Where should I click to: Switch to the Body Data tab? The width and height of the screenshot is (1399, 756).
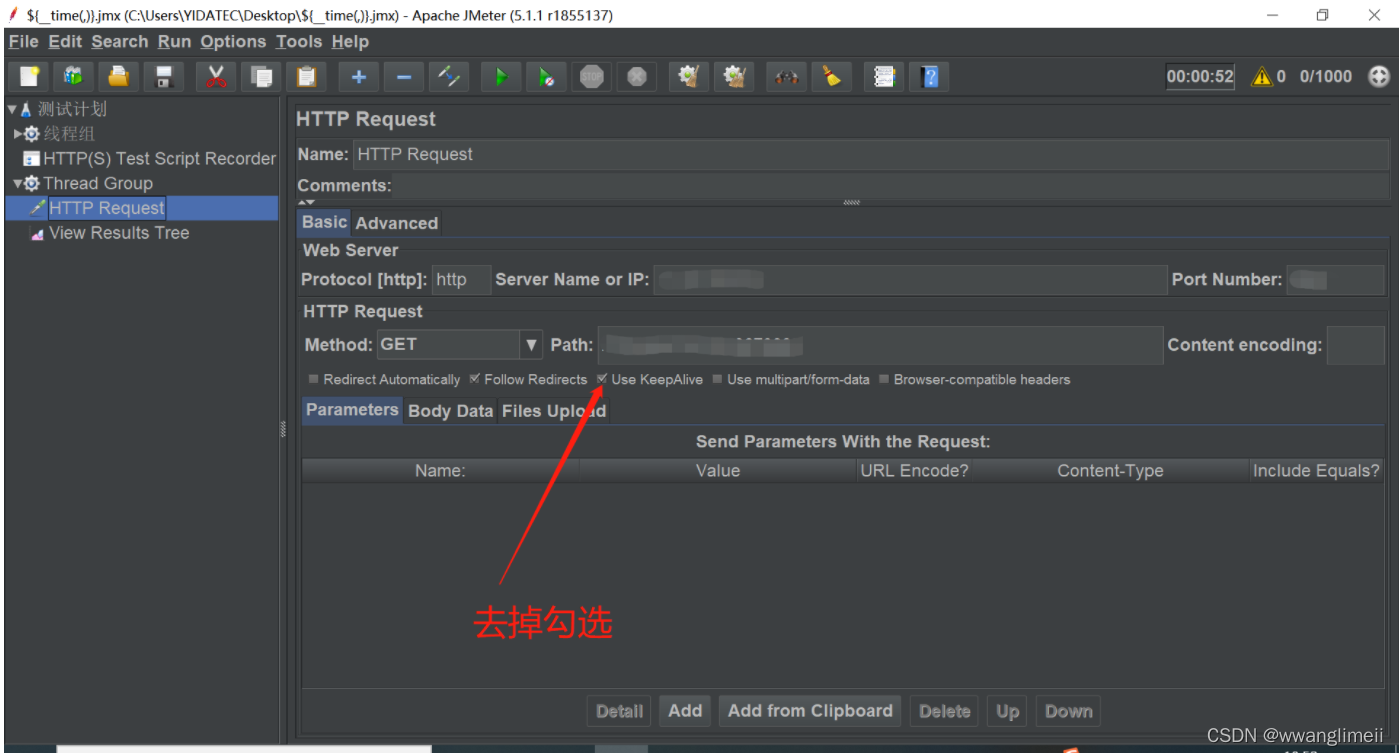[x=450, y=411]
